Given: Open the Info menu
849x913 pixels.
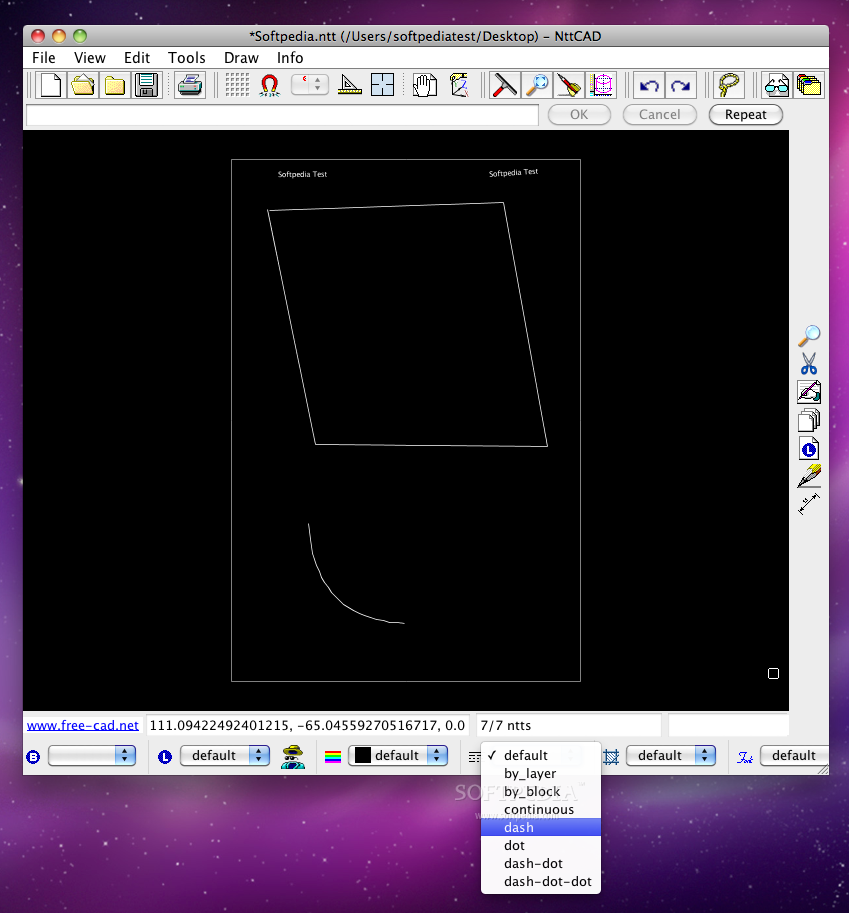Looking at the screenshot, I should (x=290, y=58).
